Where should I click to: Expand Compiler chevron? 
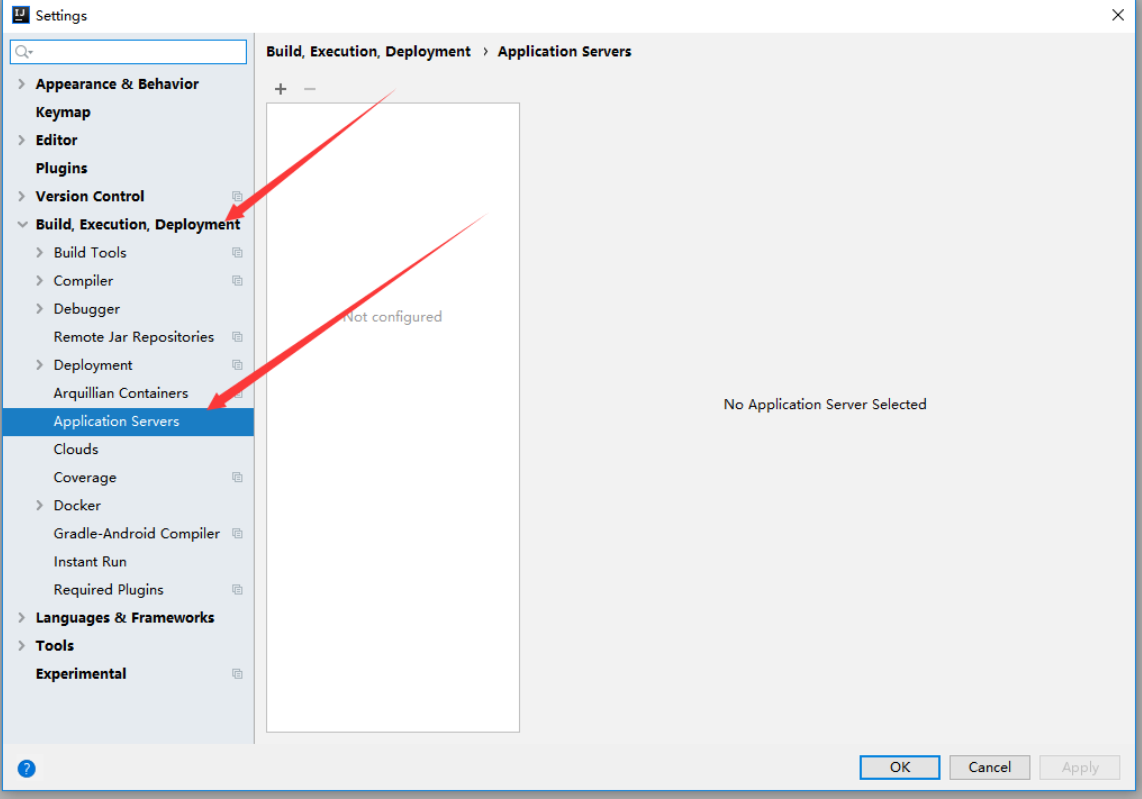(x=39, y=280)
